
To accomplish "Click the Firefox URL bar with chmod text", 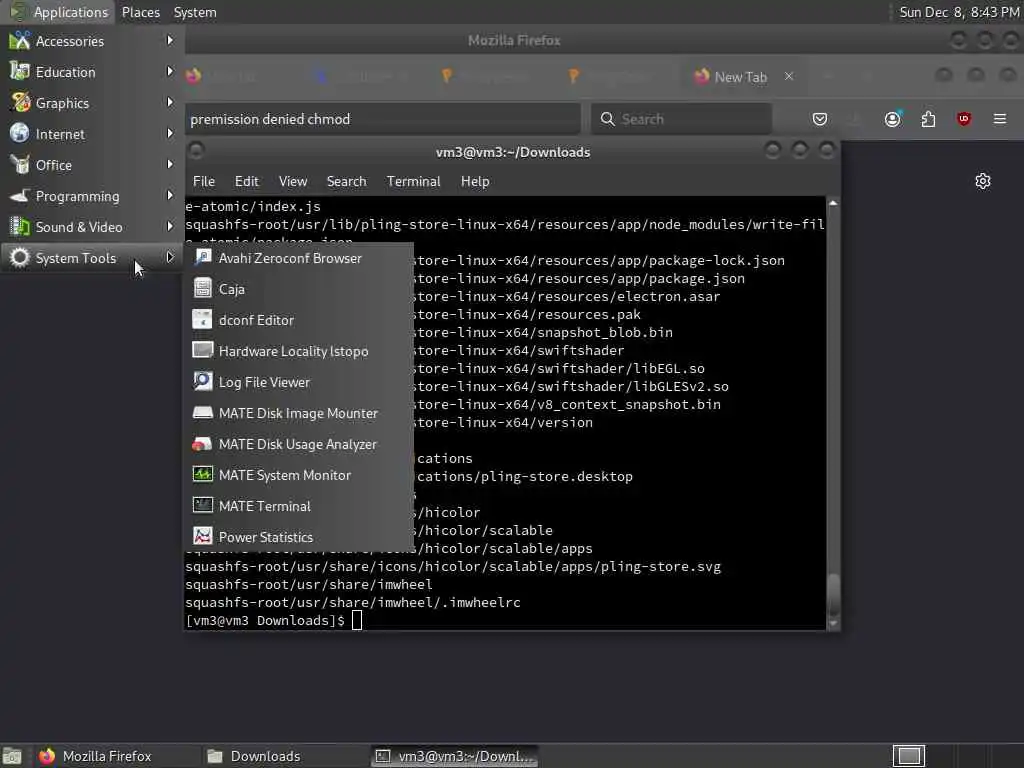I will (x=383, y=119).
